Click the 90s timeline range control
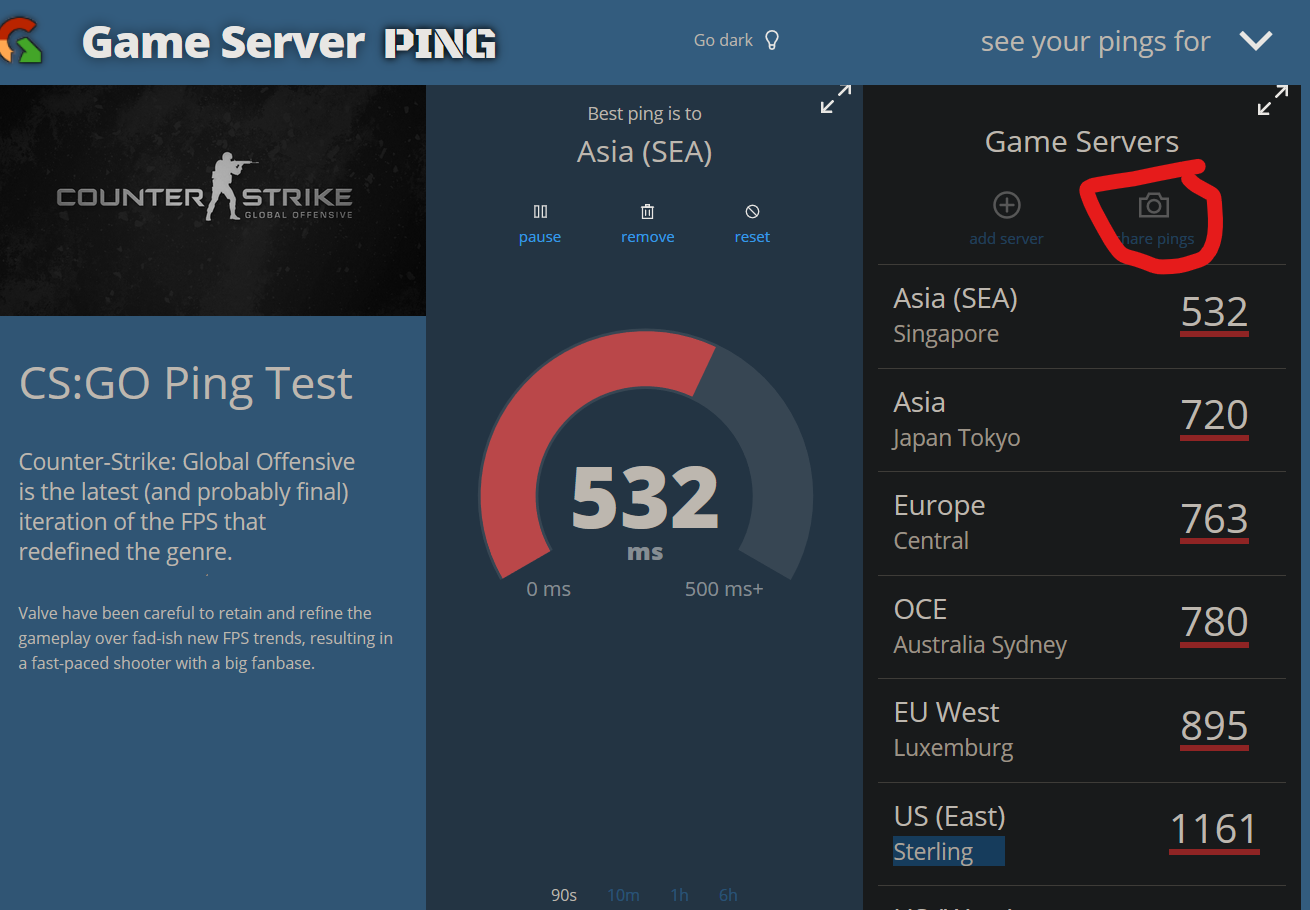Image resolution: width=1310 pixels, height=910 pixels. click(563, 895)
